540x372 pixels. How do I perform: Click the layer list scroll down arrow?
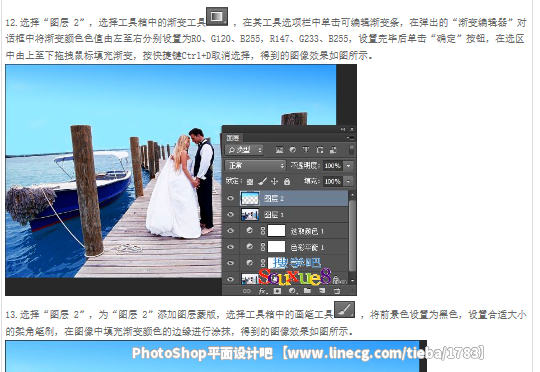352,281
